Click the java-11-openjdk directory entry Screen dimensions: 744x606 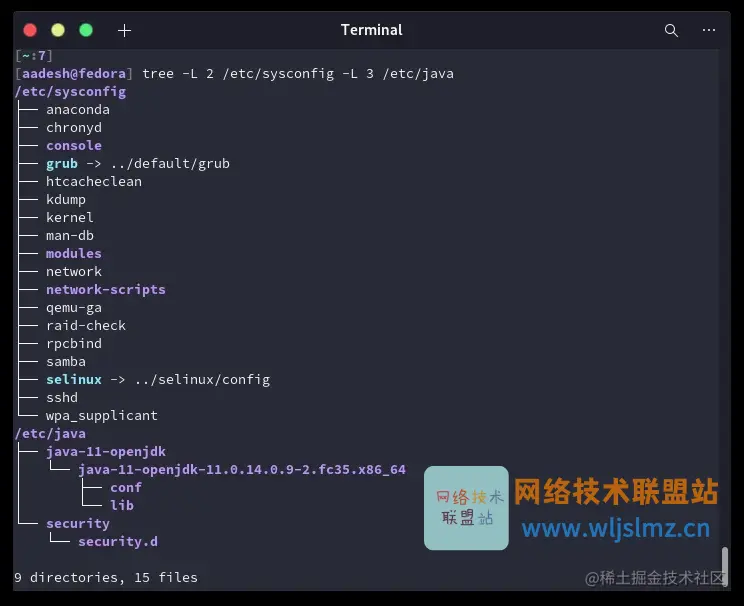(x=106, y=452)
